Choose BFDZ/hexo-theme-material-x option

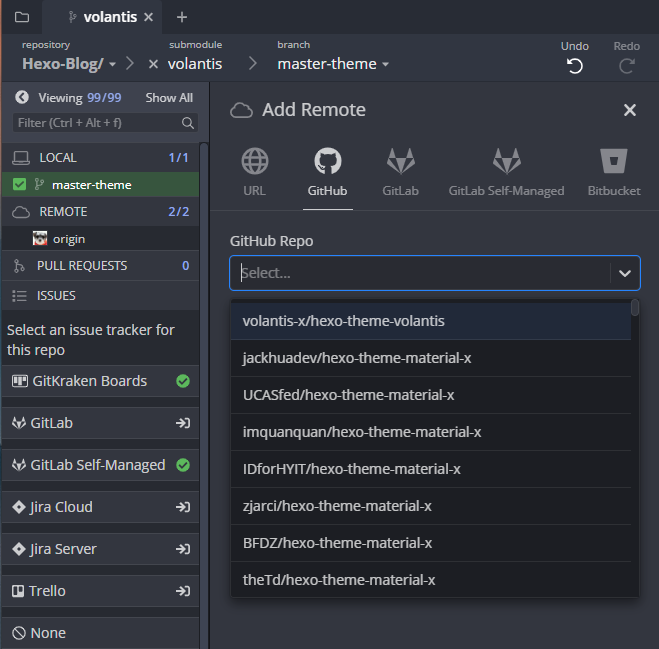click(x=431, y=543)
